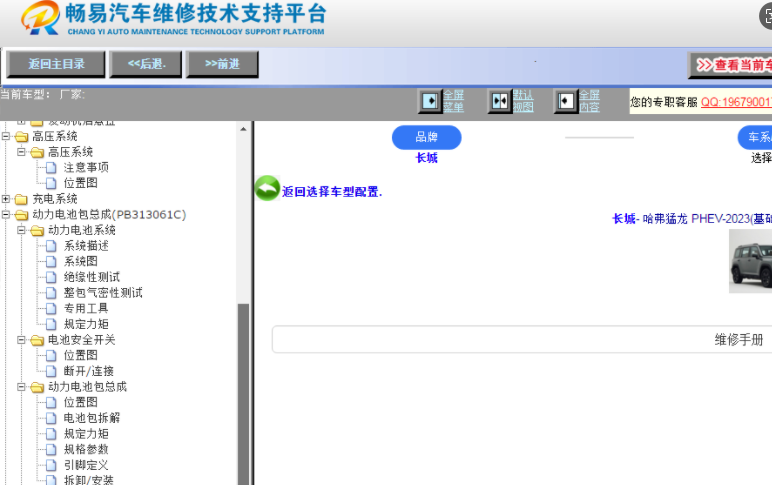Click the 断开/连接 page icon

click(x=51, y=371)
